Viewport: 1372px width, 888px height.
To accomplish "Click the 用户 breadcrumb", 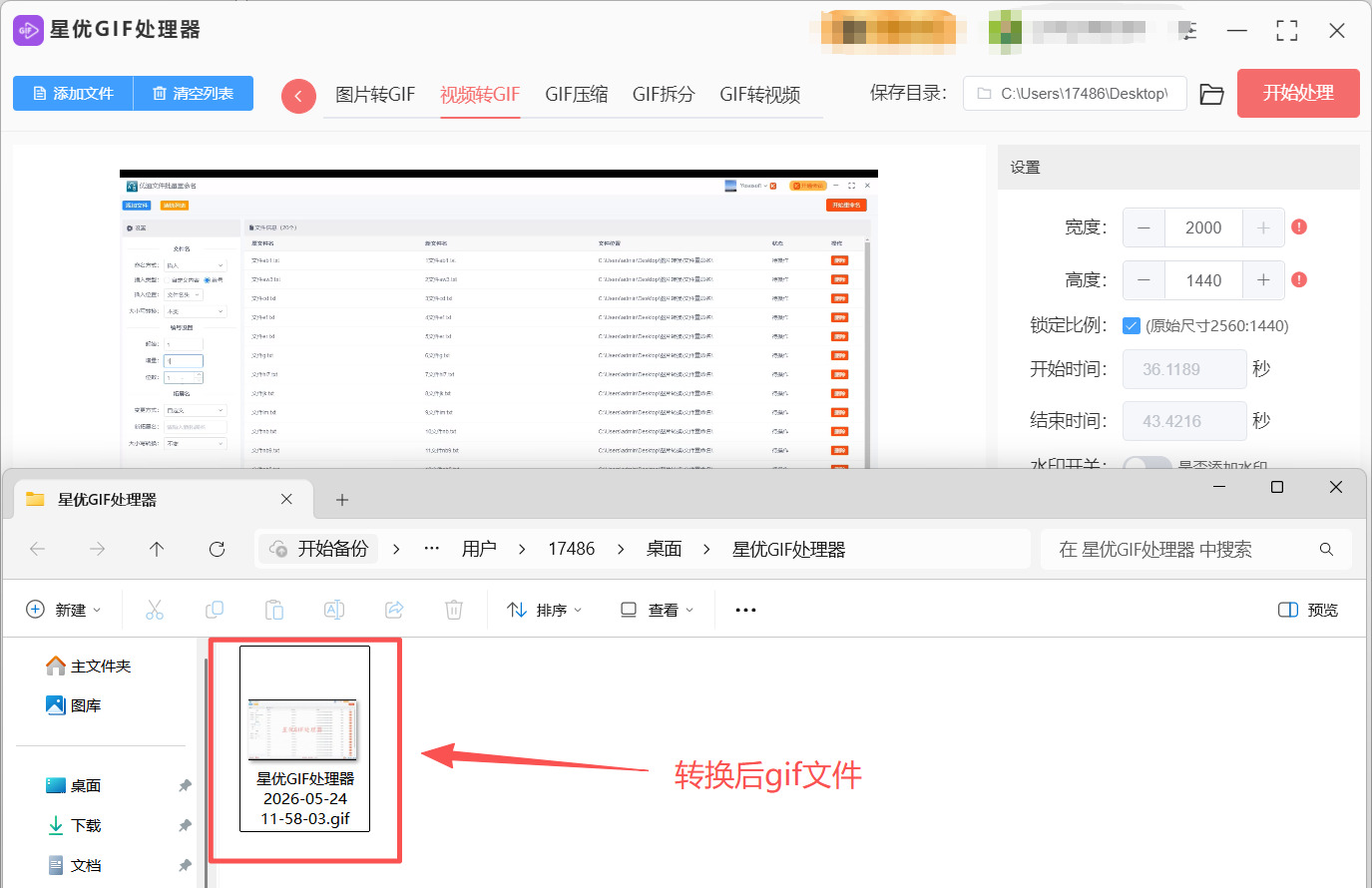I will (479, 549).
